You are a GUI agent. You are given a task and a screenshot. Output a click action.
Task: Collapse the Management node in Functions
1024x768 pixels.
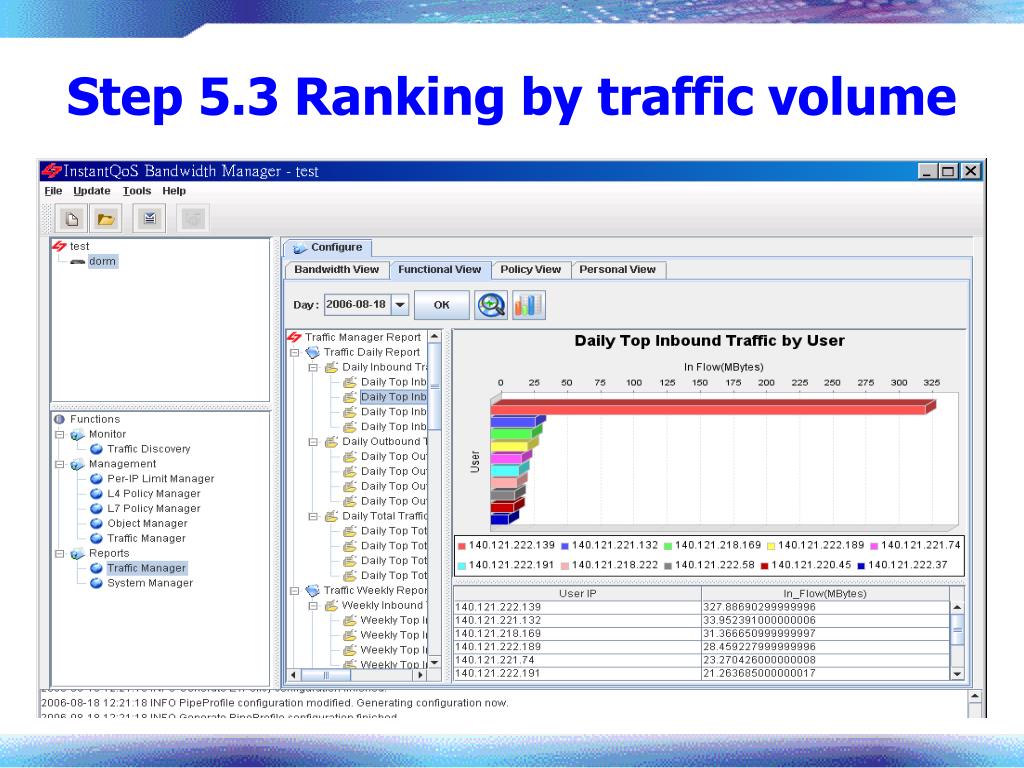pos(60,464)
